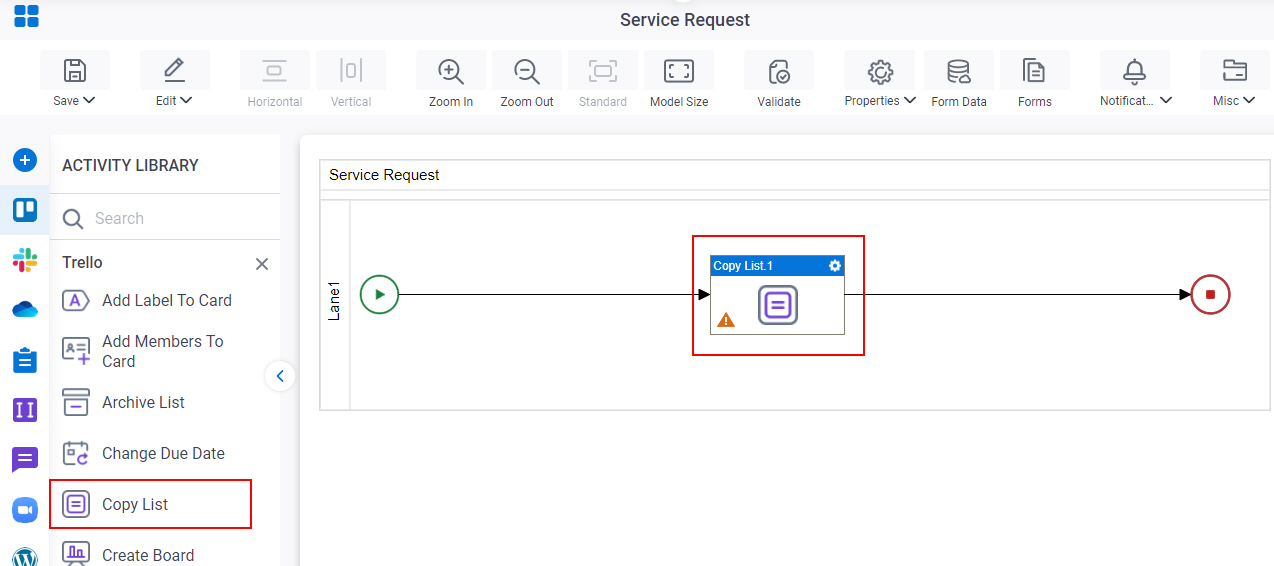Select the Zoom camera sidebar icon
This screenshot has height=566, width=1274.
point(25,510)
